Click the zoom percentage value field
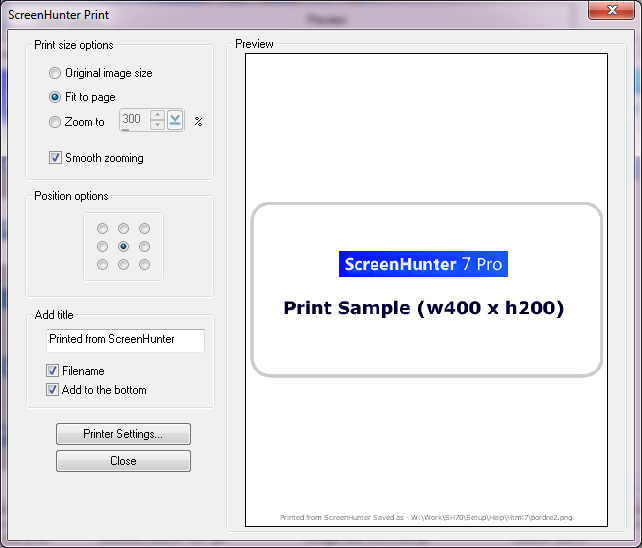 133,120
